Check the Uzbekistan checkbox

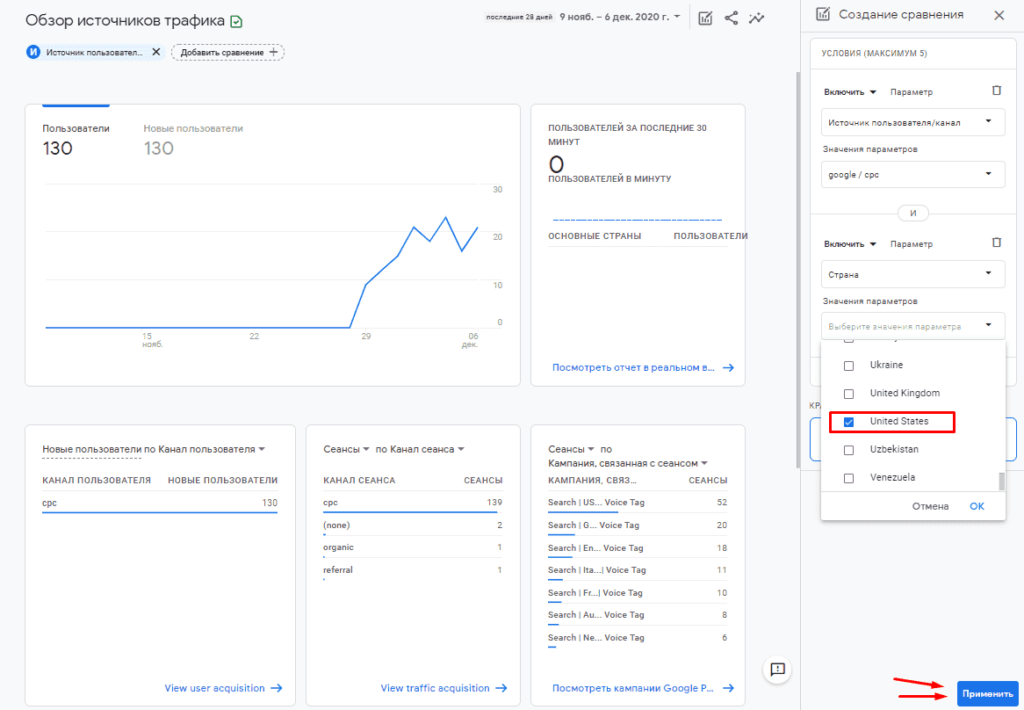[848, 450]
